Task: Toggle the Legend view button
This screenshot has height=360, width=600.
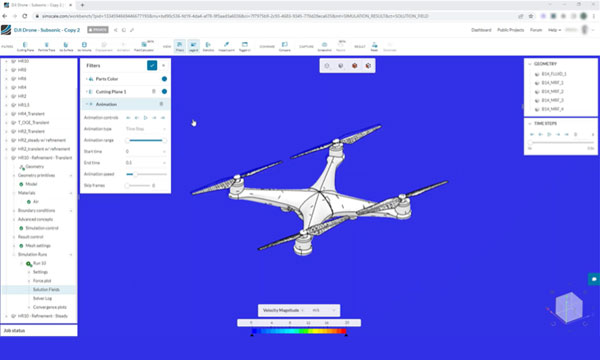Action: 193,47
